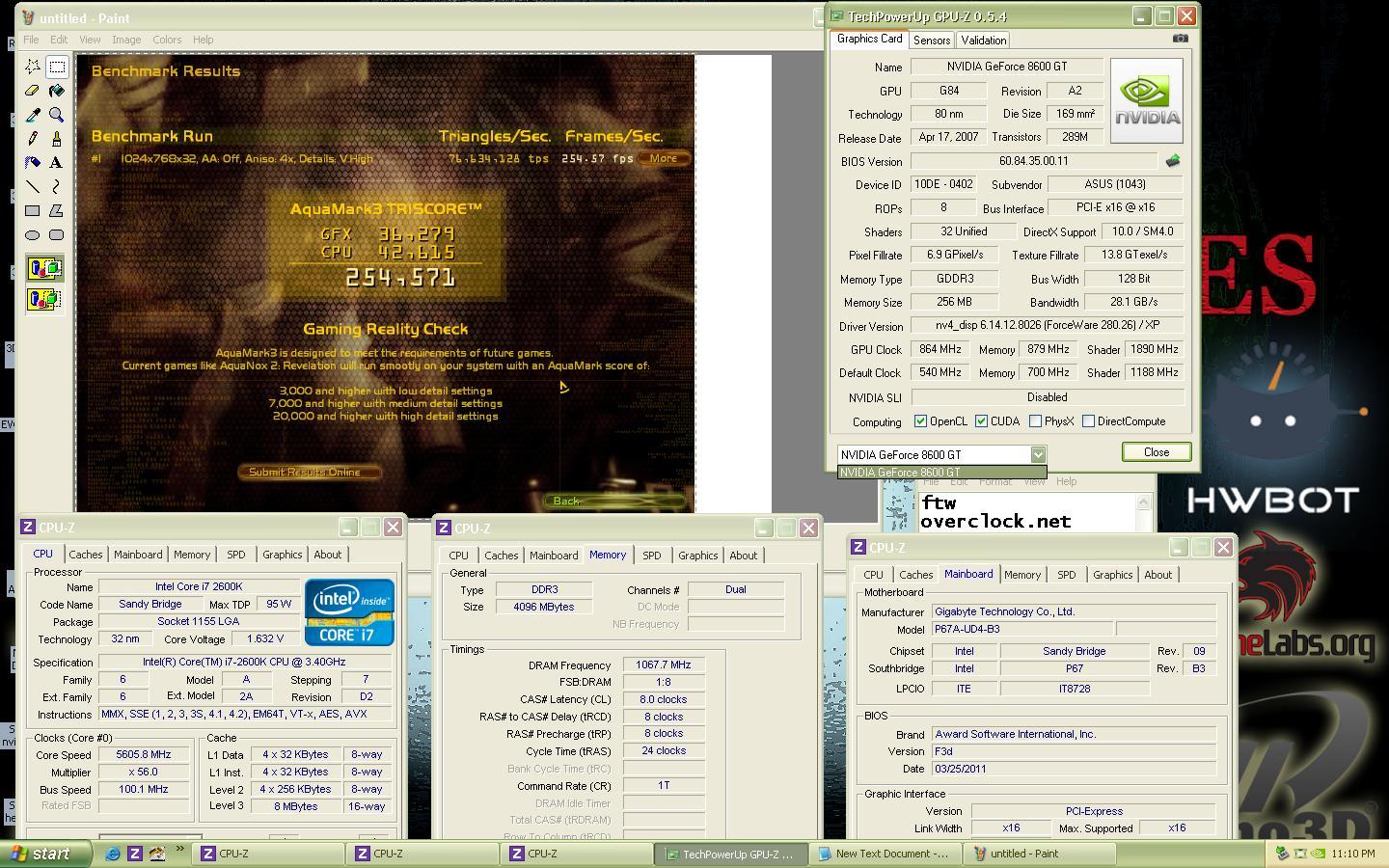
Task: Launch CPU-Z from the Quick Launch bar
Action: (x=135, y=854)
